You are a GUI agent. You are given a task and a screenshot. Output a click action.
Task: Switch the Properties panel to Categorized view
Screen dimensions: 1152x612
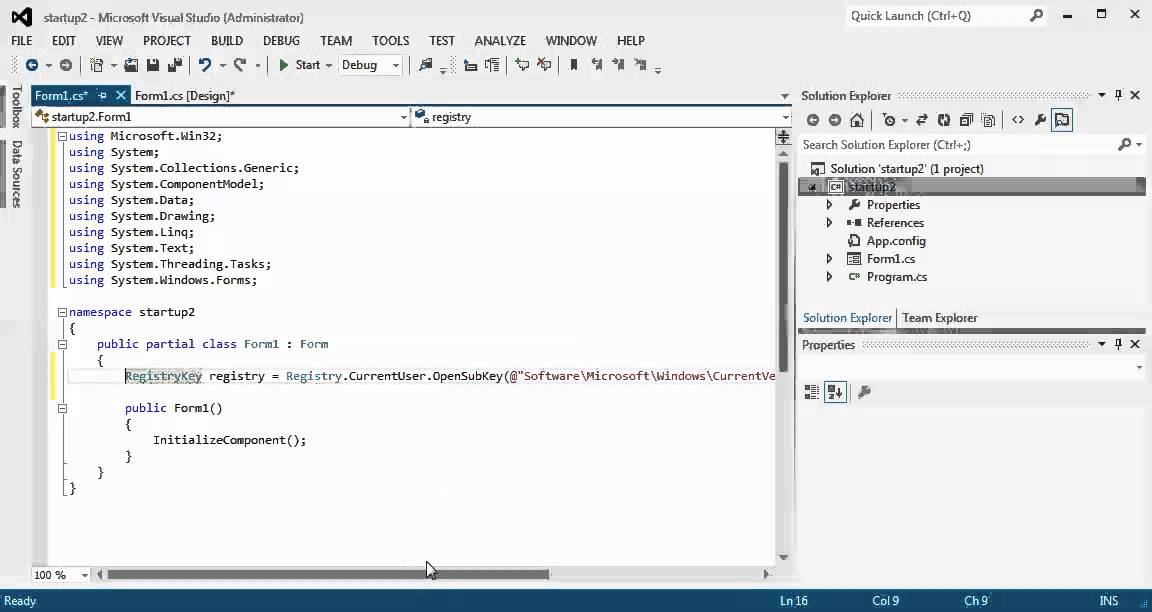[x=812, y=392]
